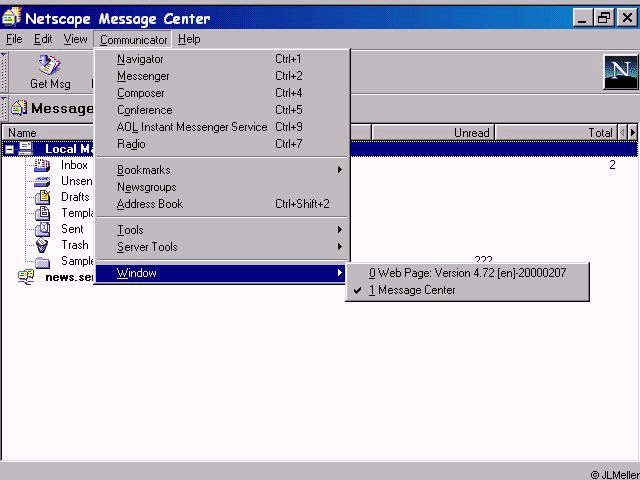Screen dimensions: 640x480
Task: Switch to 0 Web Page Version 4.72 window
Action: click(467, 273)
